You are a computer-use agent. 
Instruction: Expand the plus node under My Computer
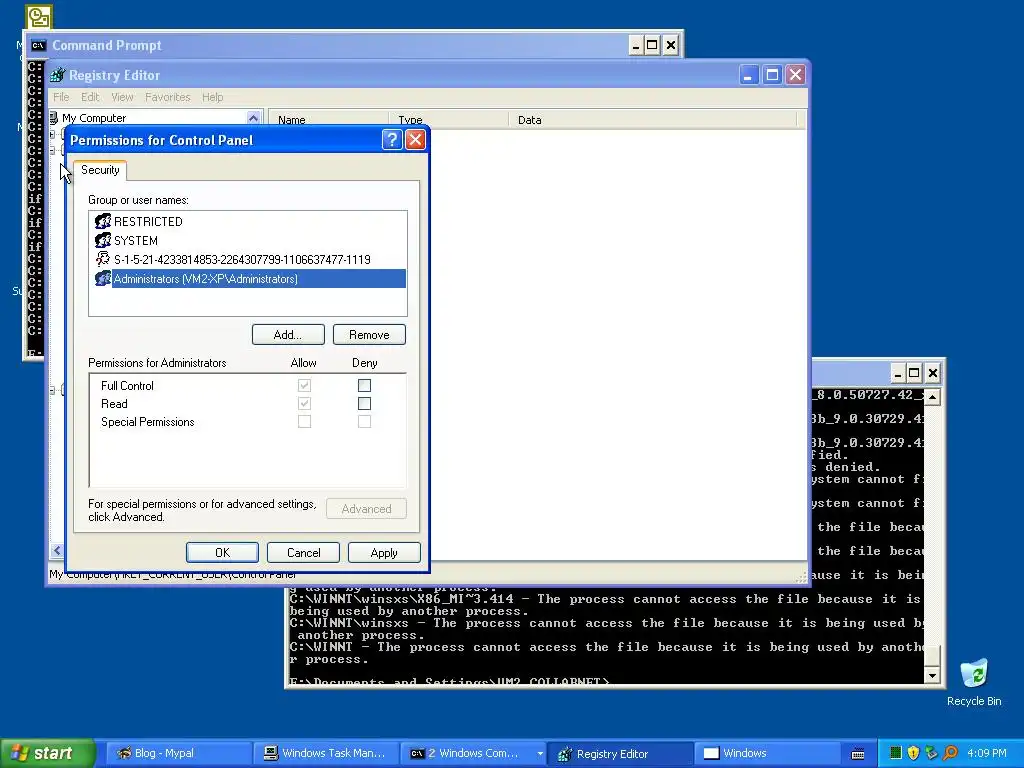pos(52,135)
